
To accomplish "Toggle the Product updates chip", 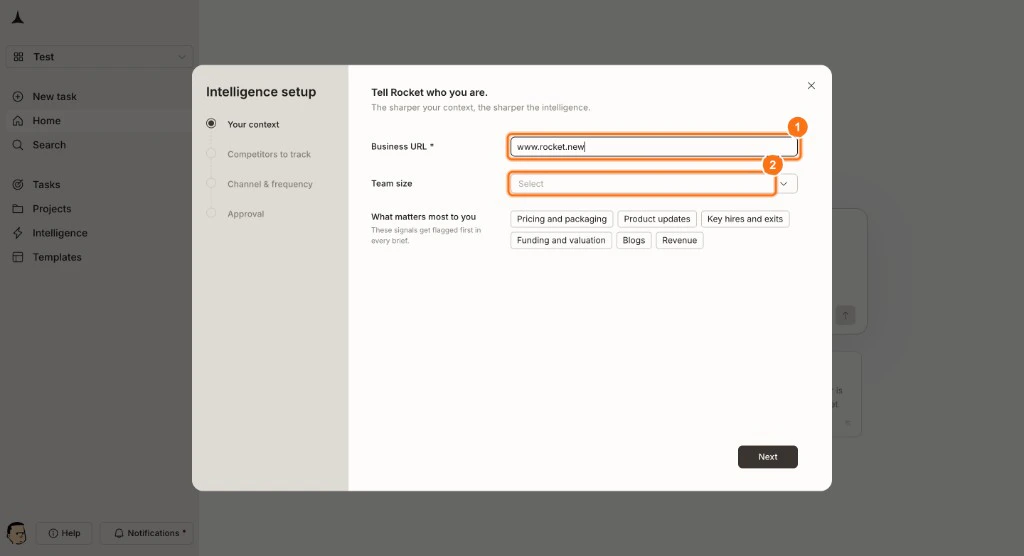I will point(657,219).
